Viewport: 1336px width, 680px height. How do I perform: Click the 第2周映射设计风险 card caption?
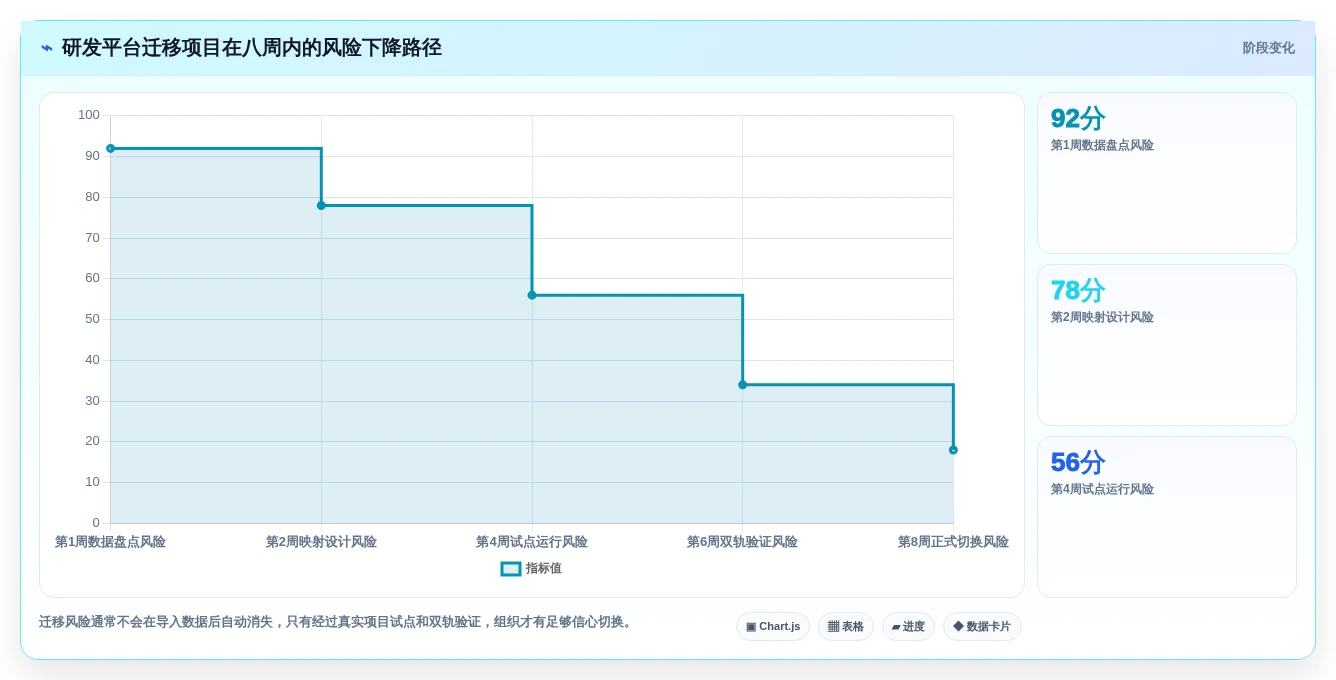[1102, 317]
